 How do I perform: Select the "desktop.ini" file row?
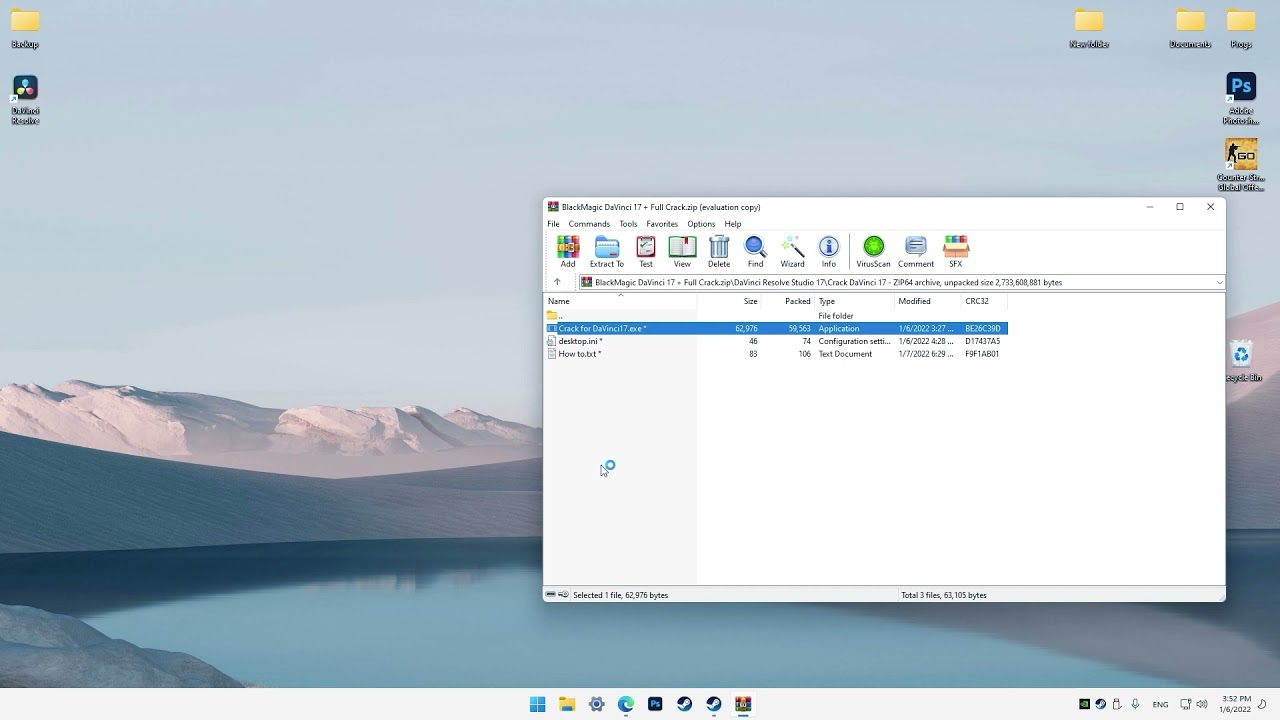[776, 341]
